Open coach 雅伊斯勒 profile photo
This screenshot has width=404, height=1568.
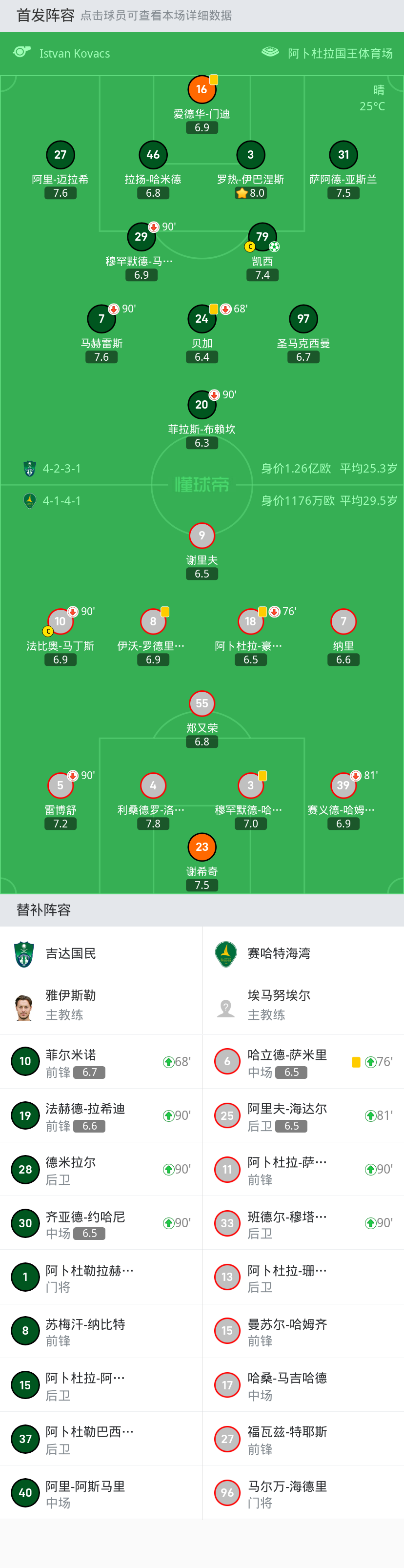[x=24, y=1008]
